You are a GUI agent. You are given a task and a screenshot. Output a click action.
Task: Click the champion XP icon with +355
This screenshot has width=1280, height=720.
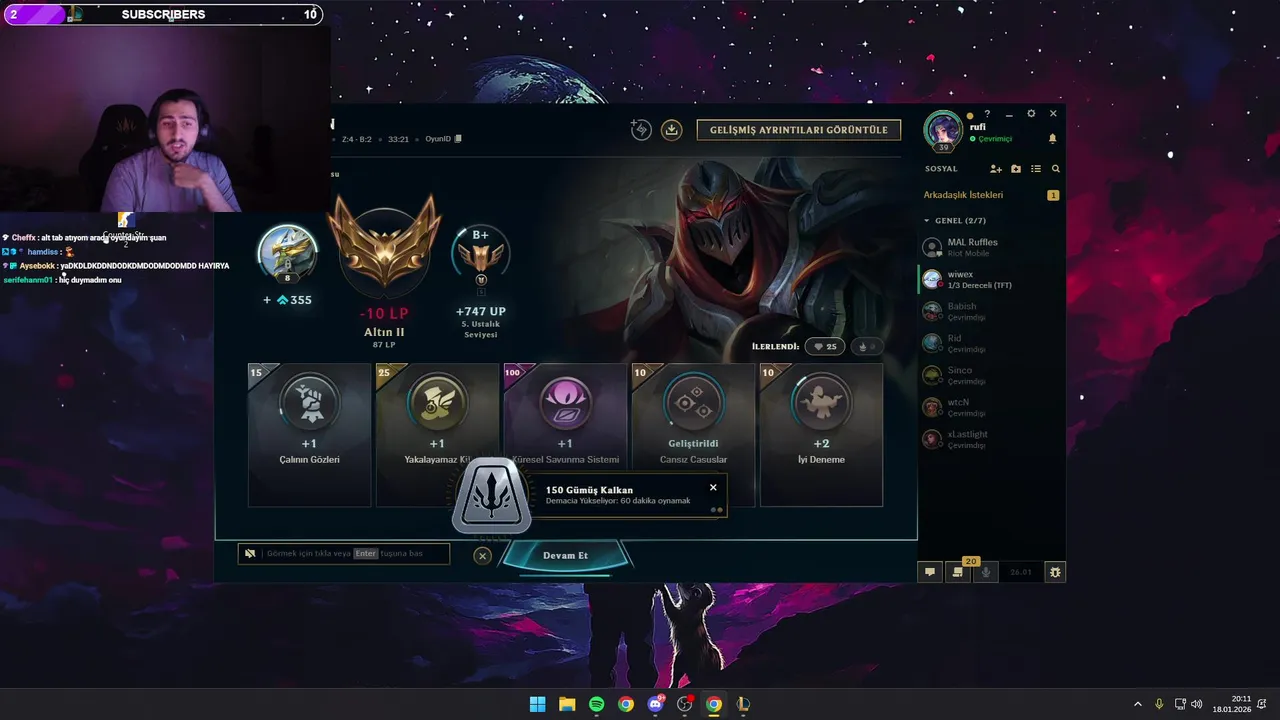288,255
